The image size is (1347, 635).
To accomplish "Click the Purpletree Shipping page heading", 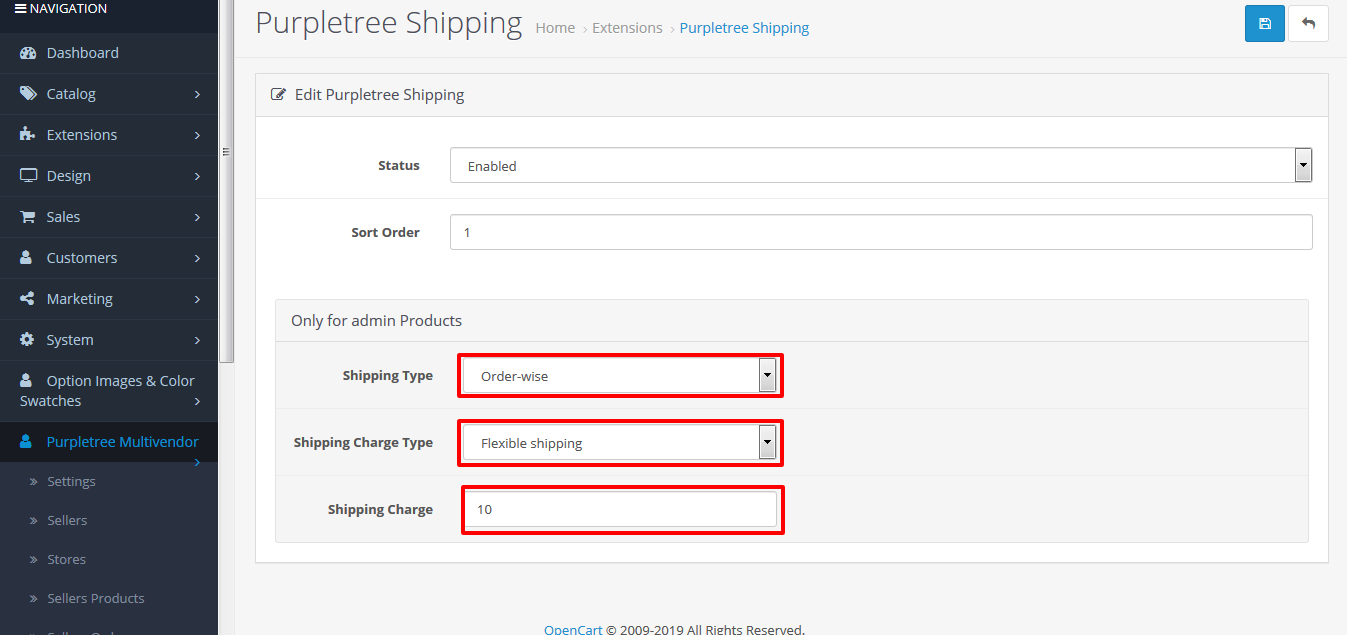I will [x=389, y=23].
